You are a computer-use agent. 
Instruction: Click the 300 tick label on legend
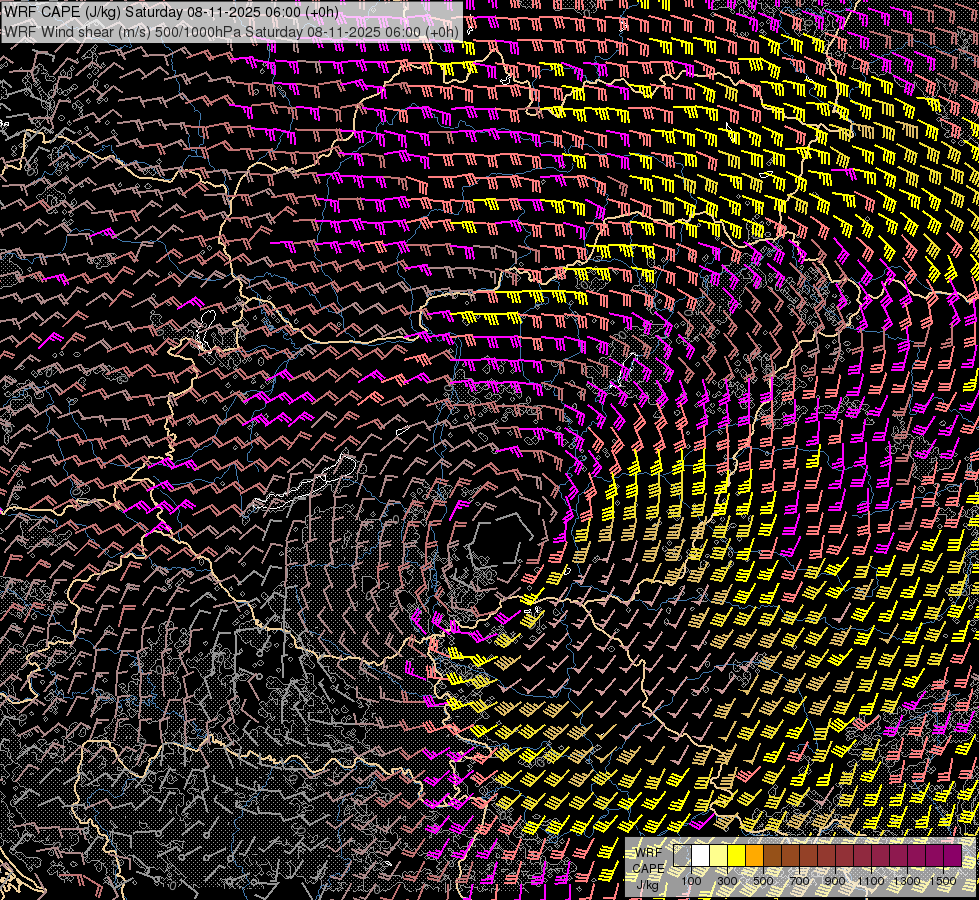click(x=727, y=881)
